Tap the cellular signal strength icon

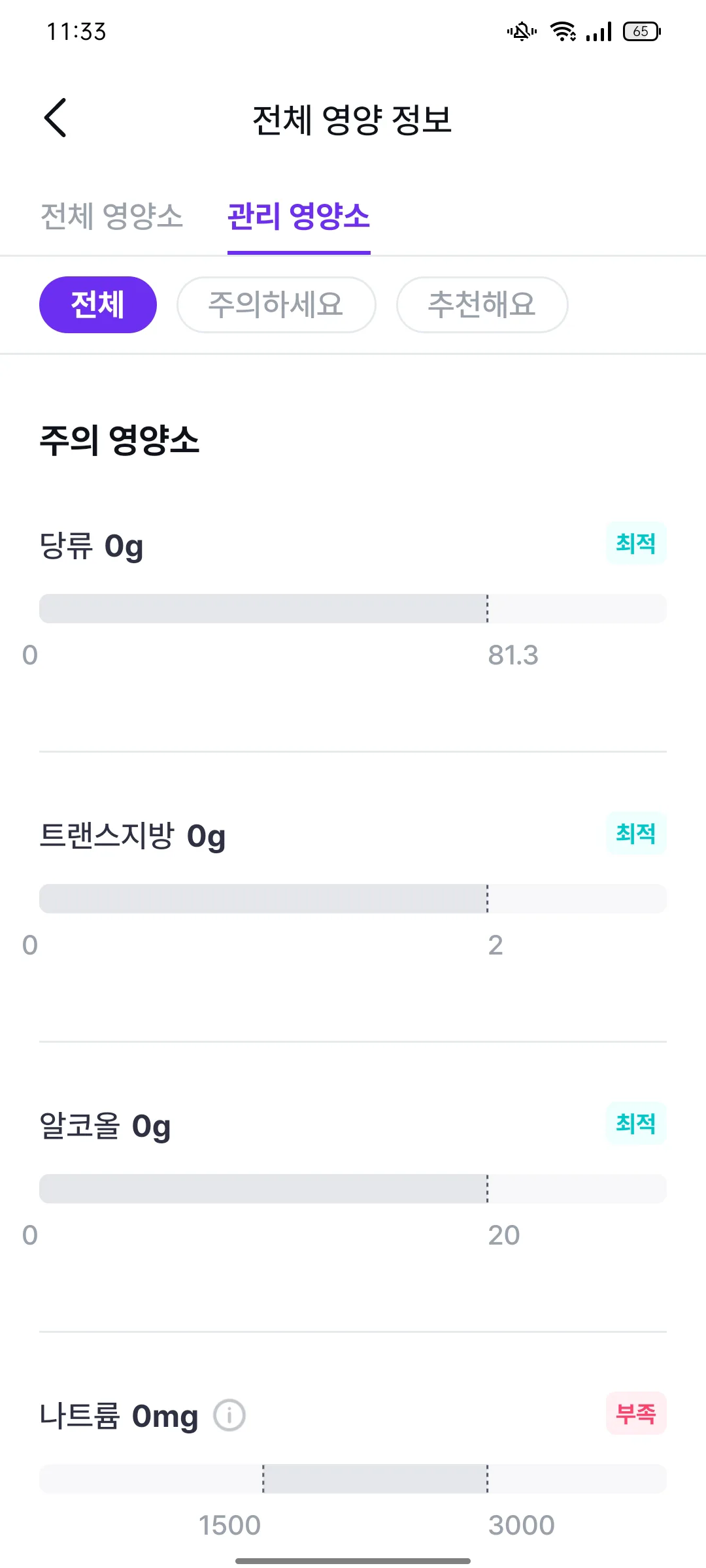point(599,31)
